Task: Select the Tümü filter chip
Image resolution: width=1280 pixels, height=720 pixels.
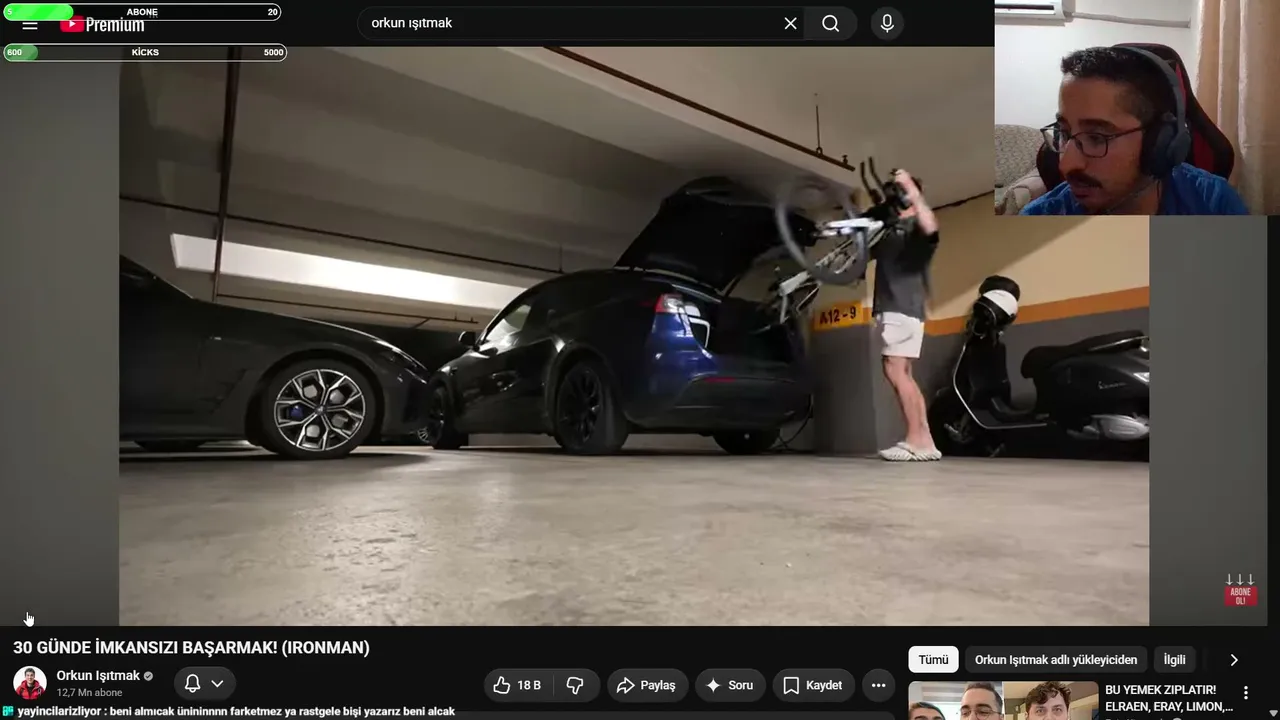Action: coord(933,660)
